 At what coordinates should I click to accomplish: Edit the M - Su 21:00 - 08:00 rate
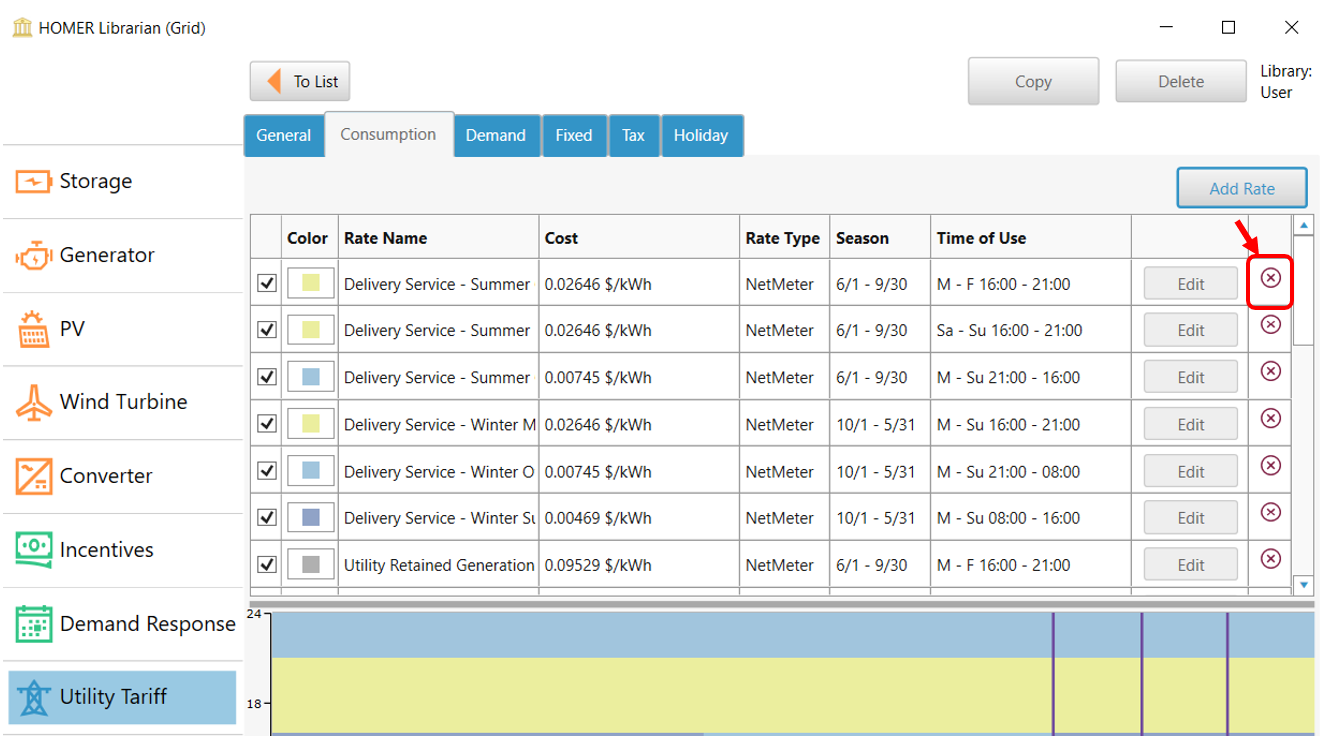[1191, 471]
